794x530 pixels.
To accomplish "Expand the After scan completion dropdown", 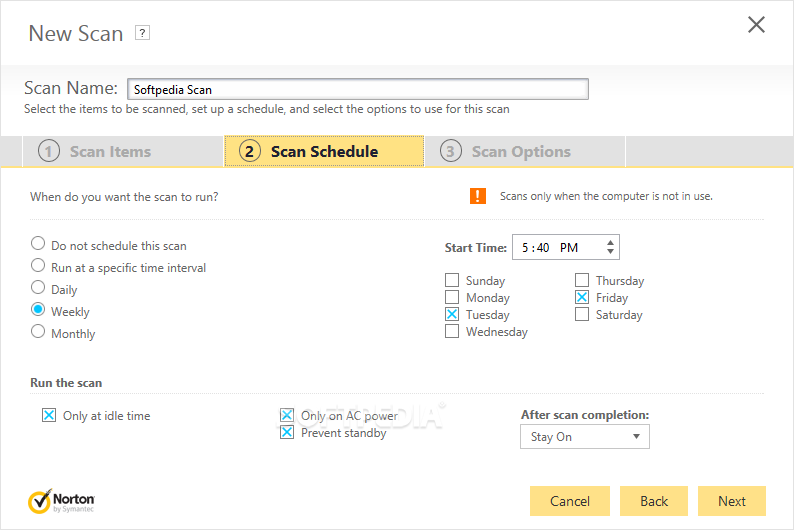I will click(584, 436).
